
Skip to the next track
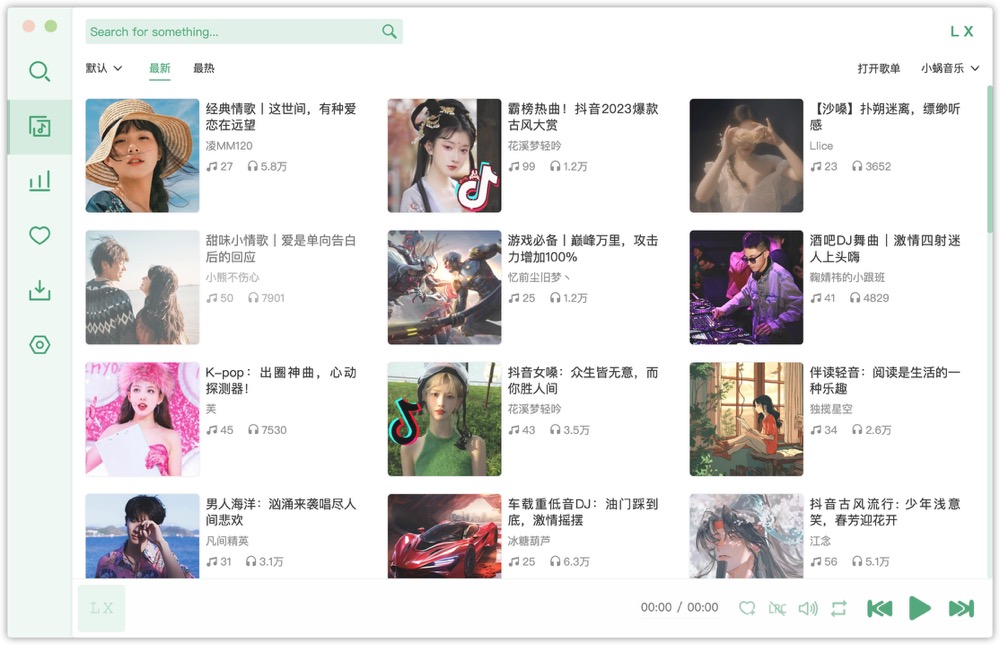pos(960,607)
